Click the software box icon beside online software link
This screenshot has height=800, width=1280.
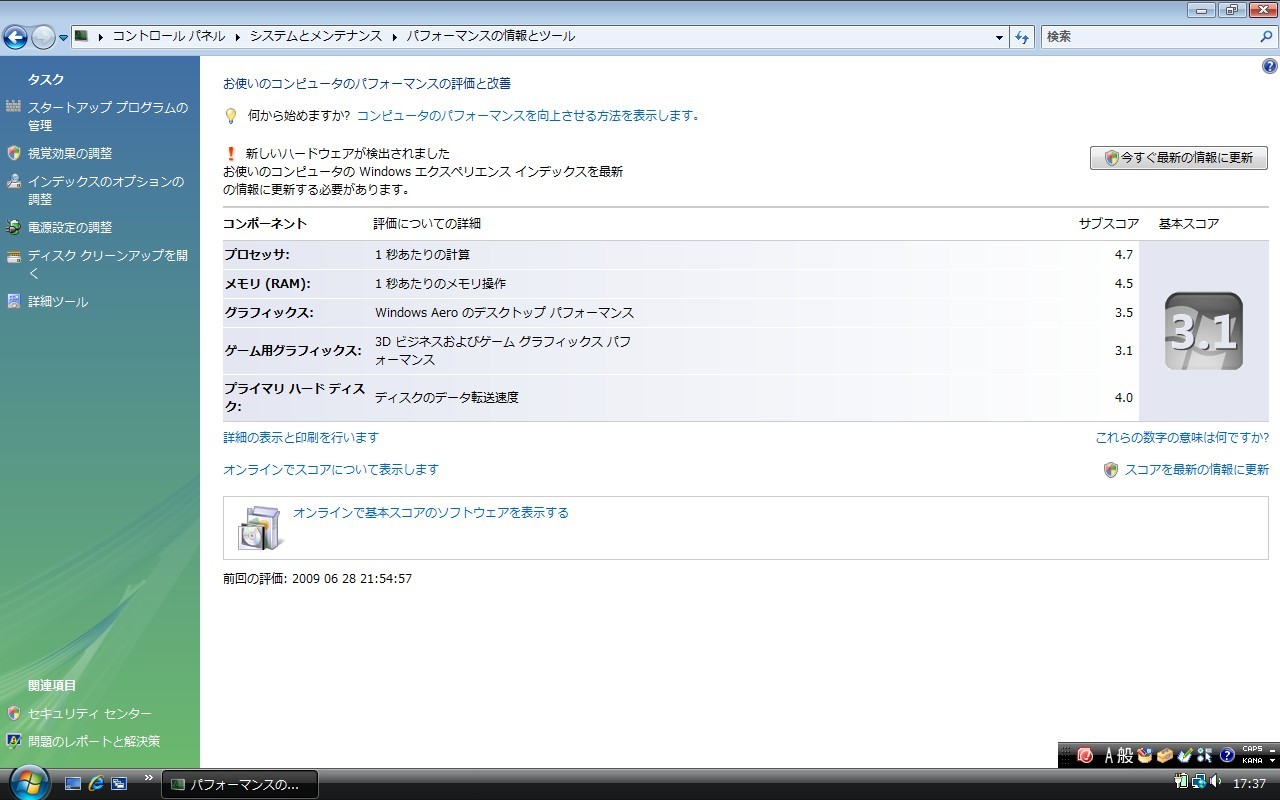[x=260, y=527]
